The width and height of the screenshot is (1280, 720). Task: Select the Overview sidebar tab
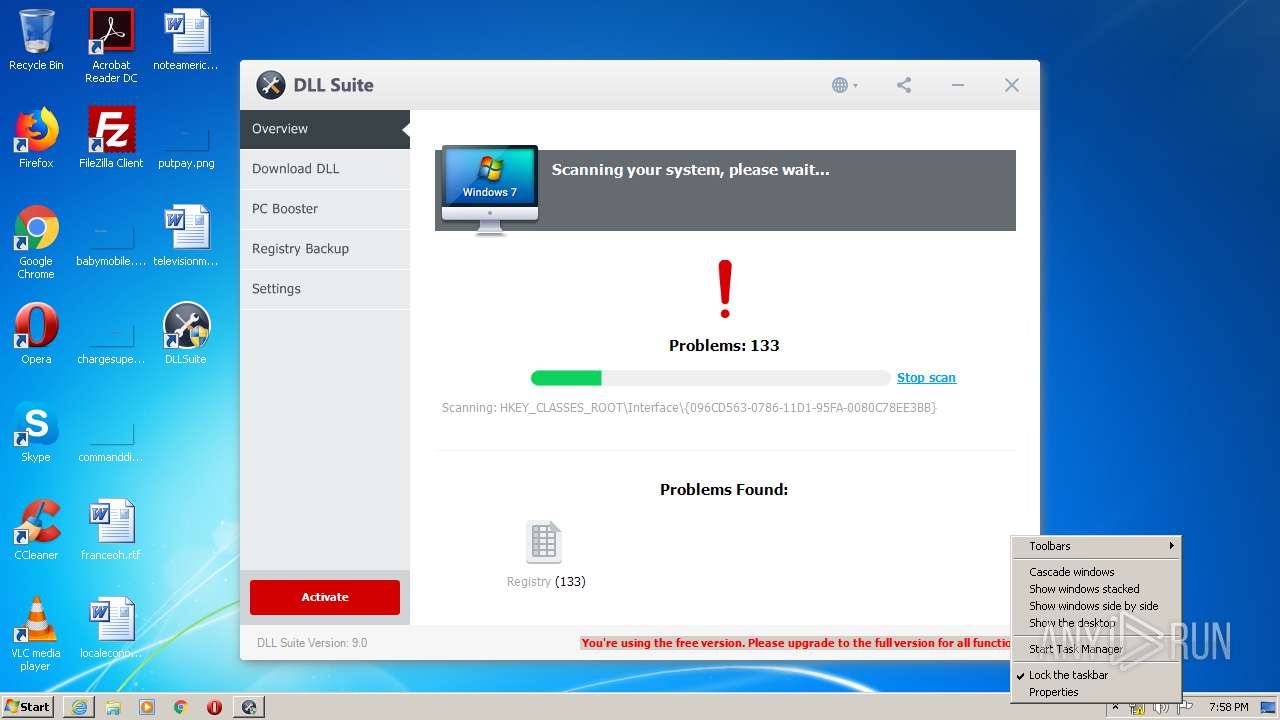[x=325, y=129]
